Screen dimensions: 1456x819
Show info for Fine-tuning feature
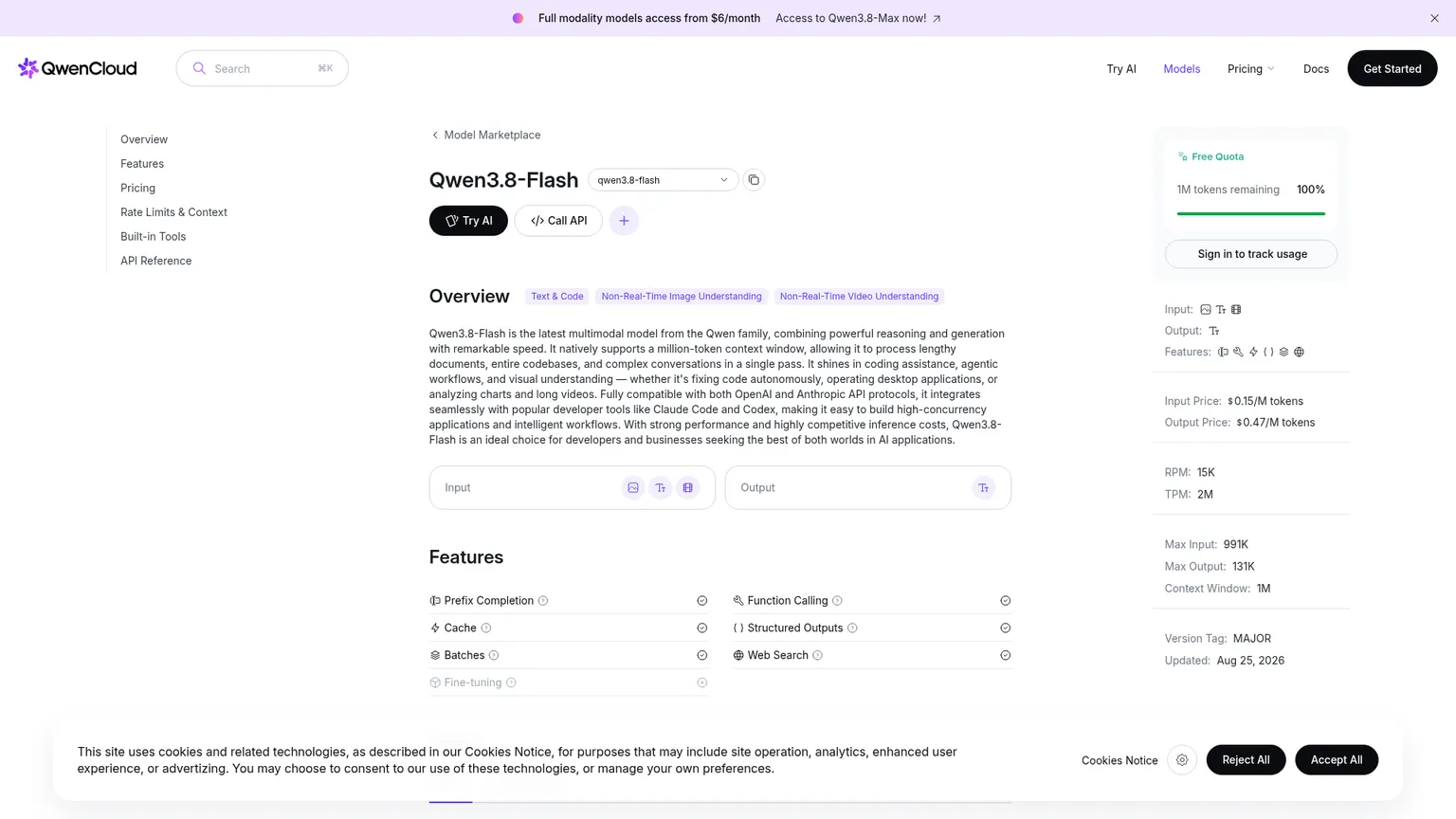point(511,682)
